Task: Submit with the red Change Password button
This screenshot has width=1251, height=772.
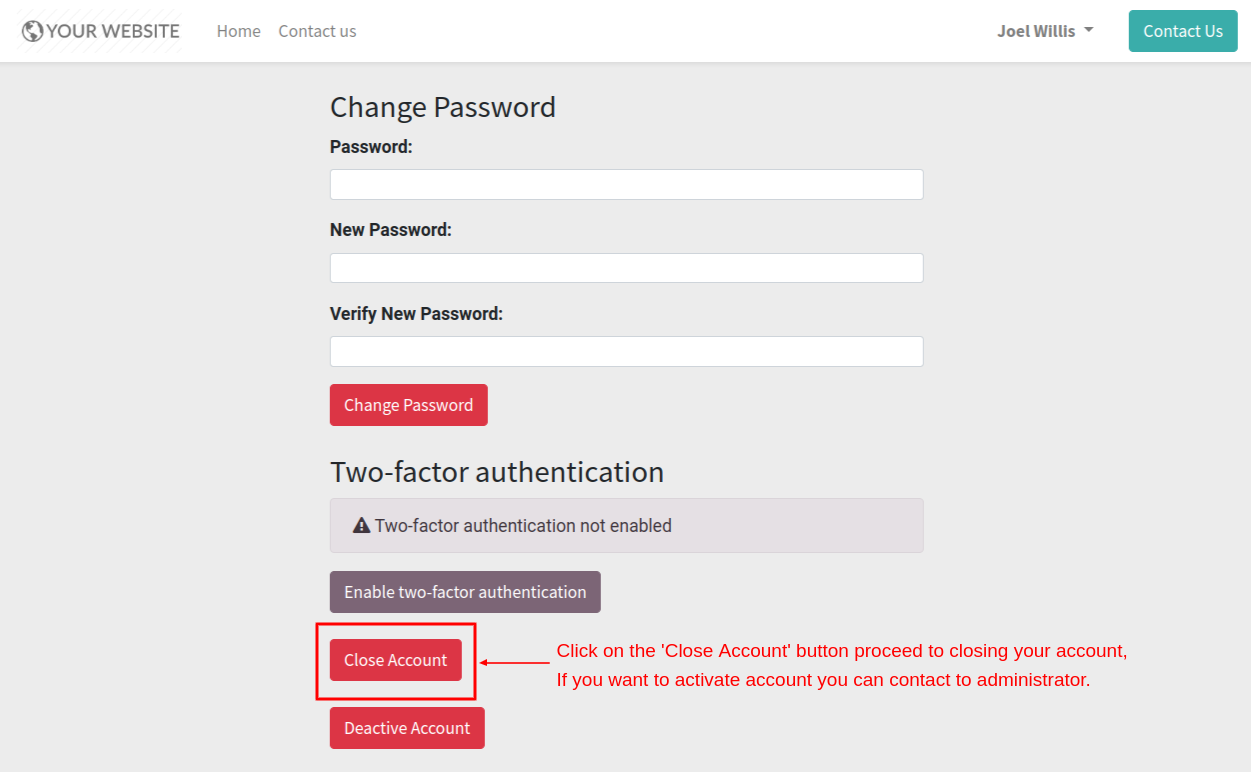Action: coord(409,405)
